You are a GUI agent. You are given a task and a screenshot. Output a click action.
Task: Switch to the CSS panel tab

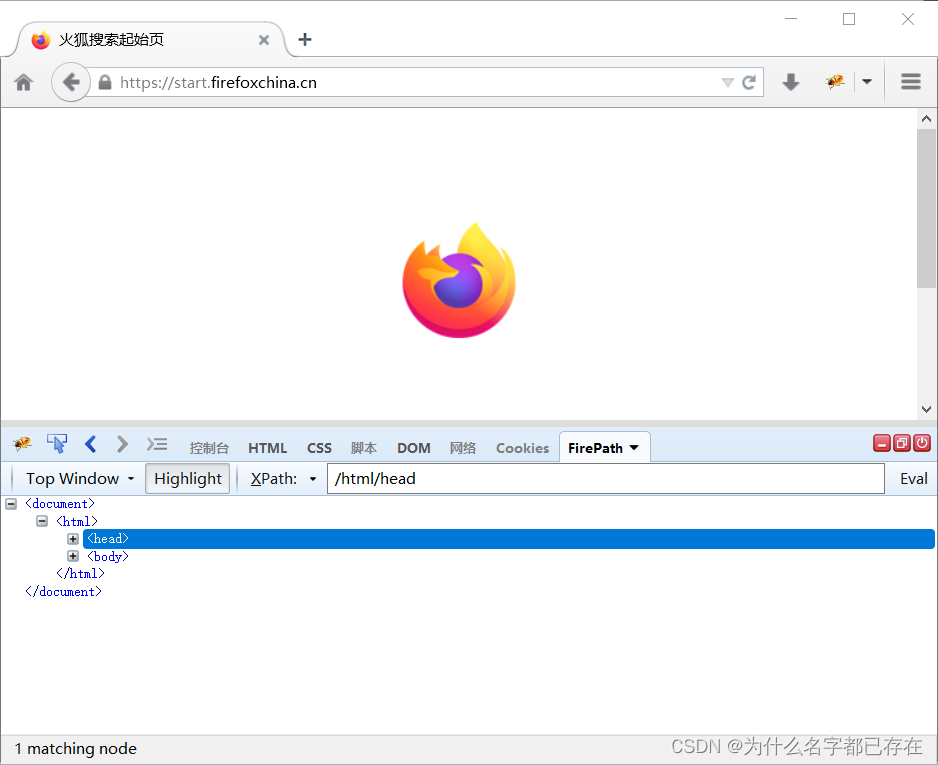pyautogui.click(x=319, y=448)
